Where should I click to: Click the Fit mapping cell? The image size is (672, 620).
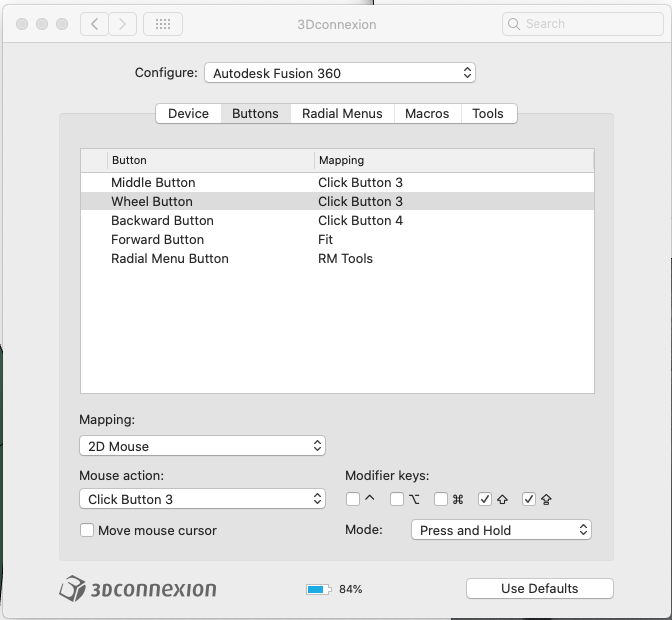point(325,240)
